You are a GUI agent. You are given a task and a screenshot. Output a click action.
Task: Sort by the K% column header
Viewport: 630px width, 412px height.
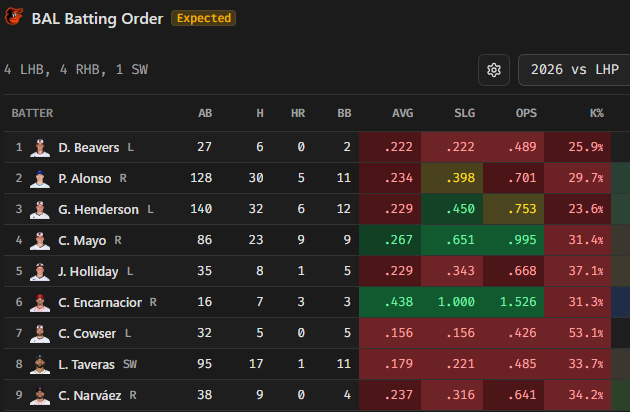(597, 113)
